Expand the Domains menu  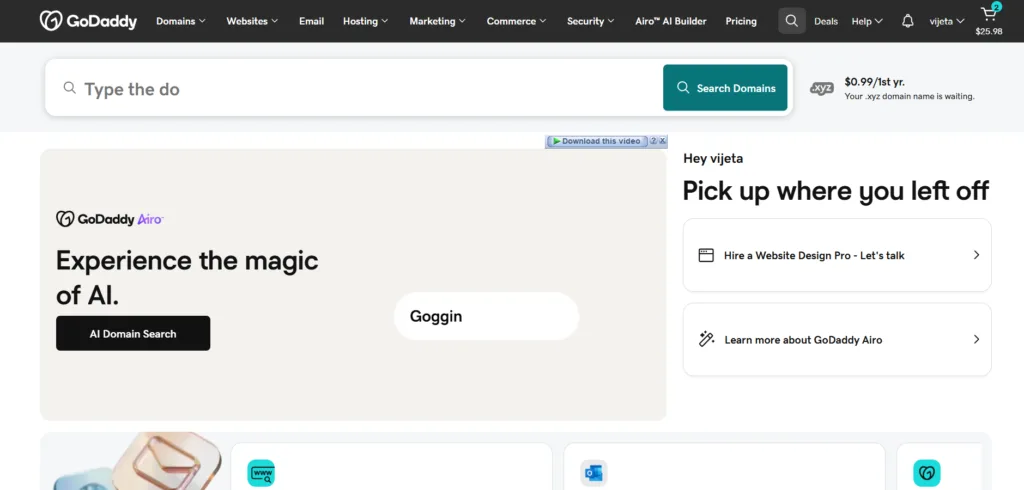(x=181, y=21)
